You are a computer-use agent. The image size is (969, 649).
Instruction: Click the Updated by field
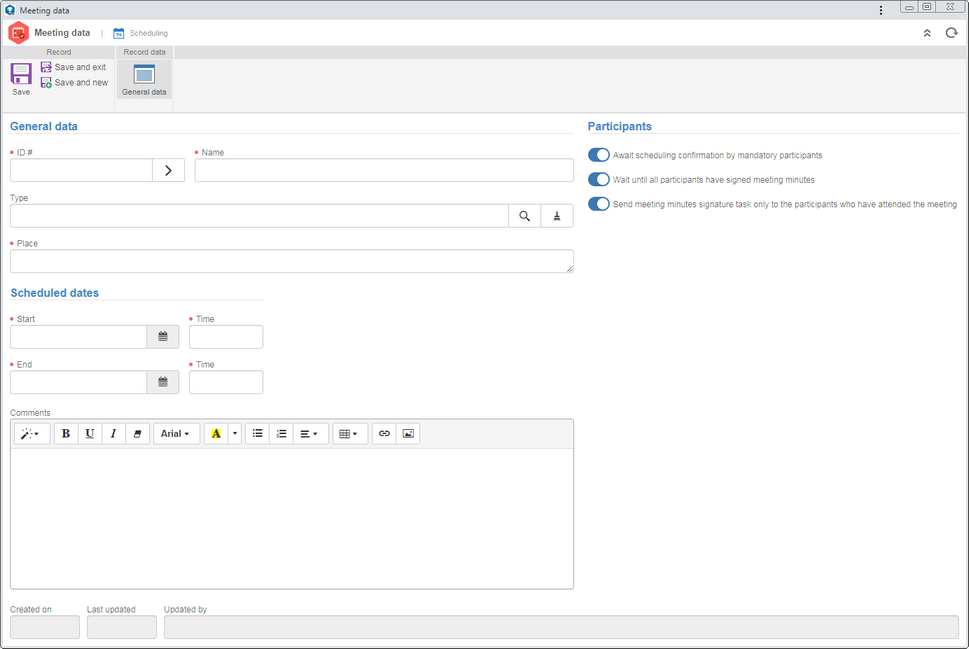561,627
